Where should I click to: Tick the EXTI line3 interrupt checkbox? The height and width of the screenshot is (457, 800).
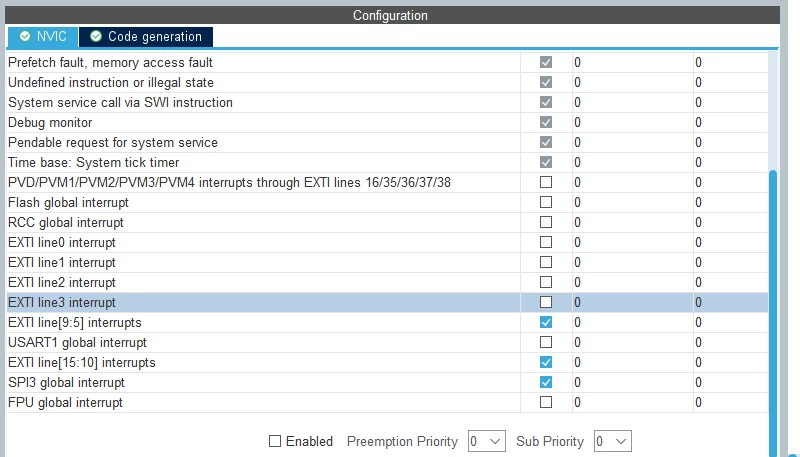click(x=546, y=302)
